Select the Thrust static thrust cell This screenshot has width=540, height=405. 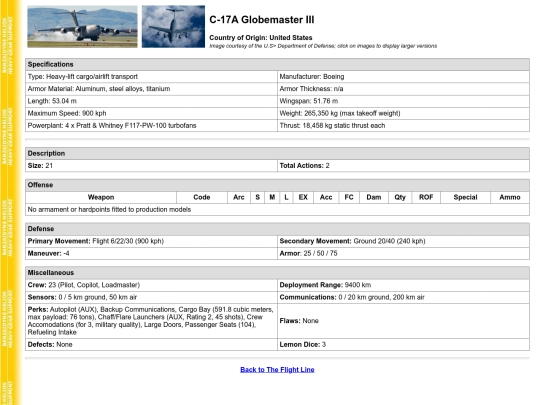pyautogui.click(x=403, y=125)
